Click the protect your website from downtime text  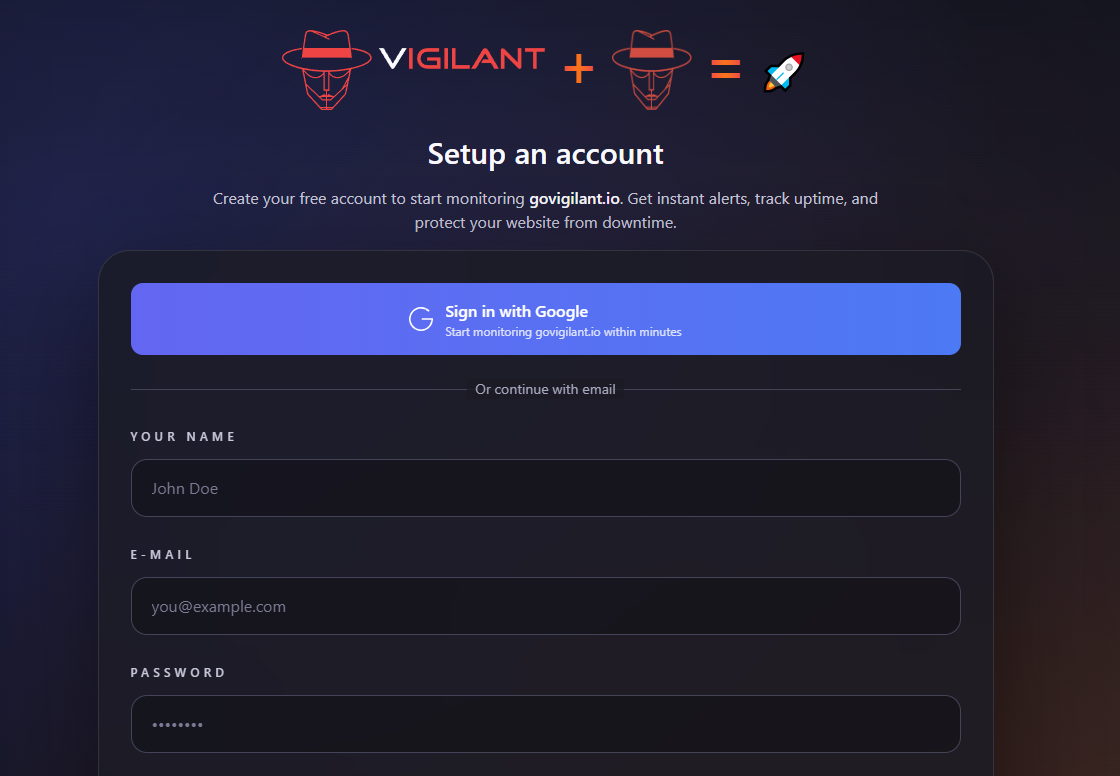coord(546,223)
